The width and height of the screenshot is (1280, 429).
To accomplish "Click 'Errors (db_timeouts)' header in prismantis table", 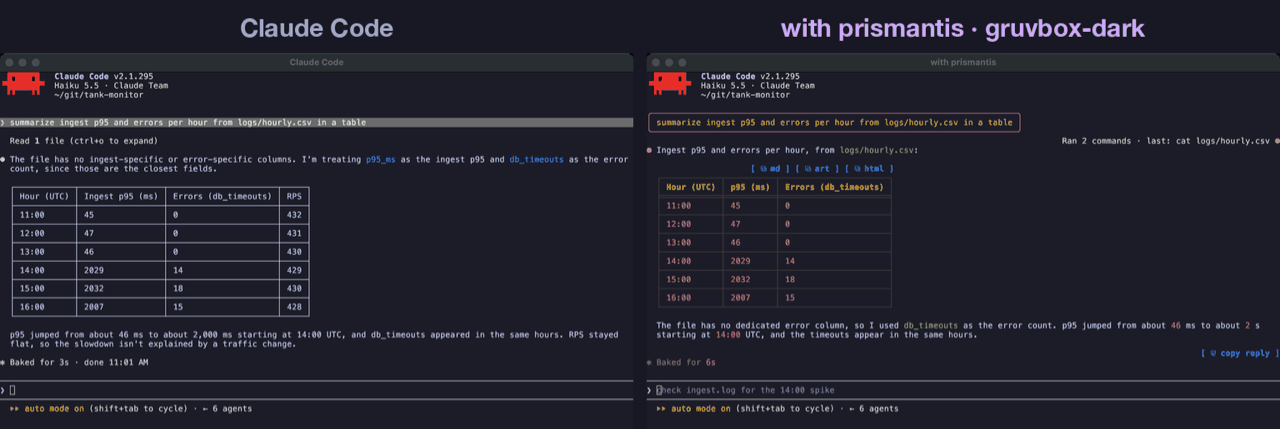I will [x=834, y=187].
